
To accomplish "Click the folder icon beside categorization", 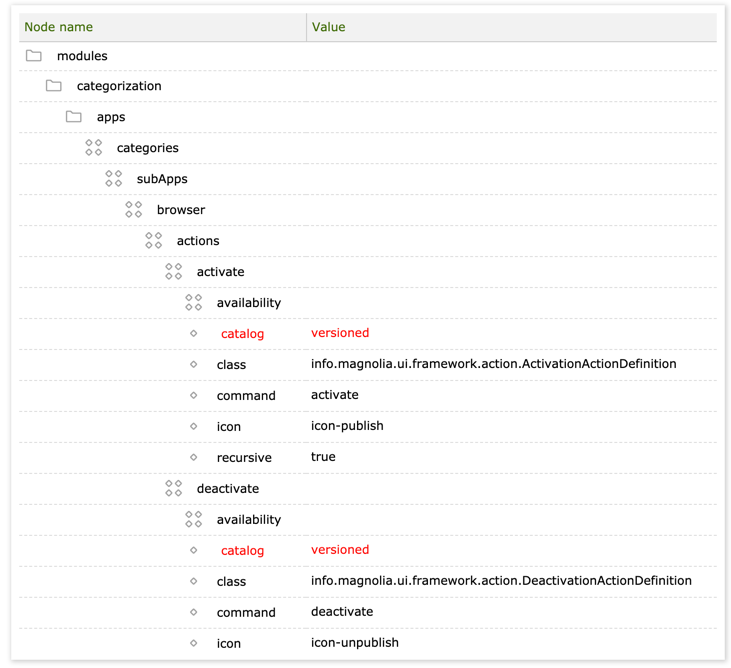I will [x=54, y=86].
